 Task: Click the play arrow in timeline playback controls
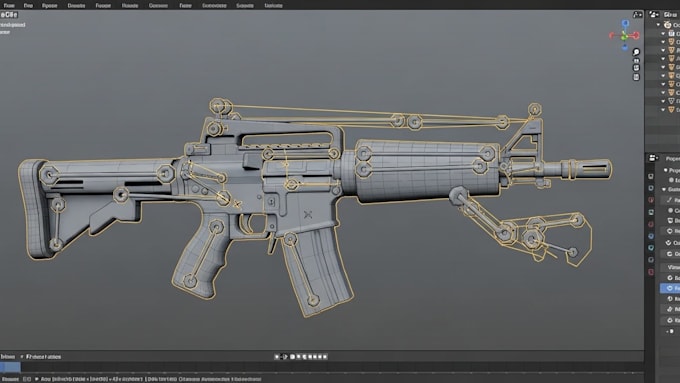pos(284,357)
